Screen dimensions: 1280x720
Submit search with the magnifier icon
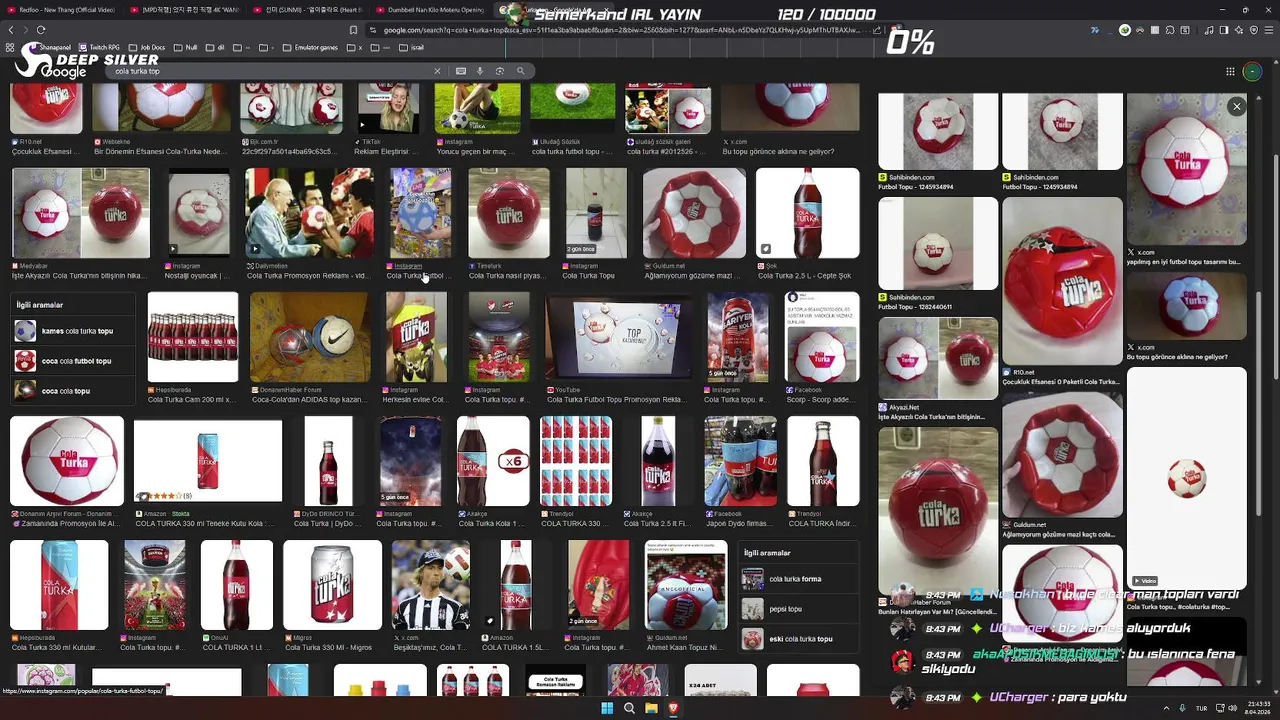tap(520, 71)
